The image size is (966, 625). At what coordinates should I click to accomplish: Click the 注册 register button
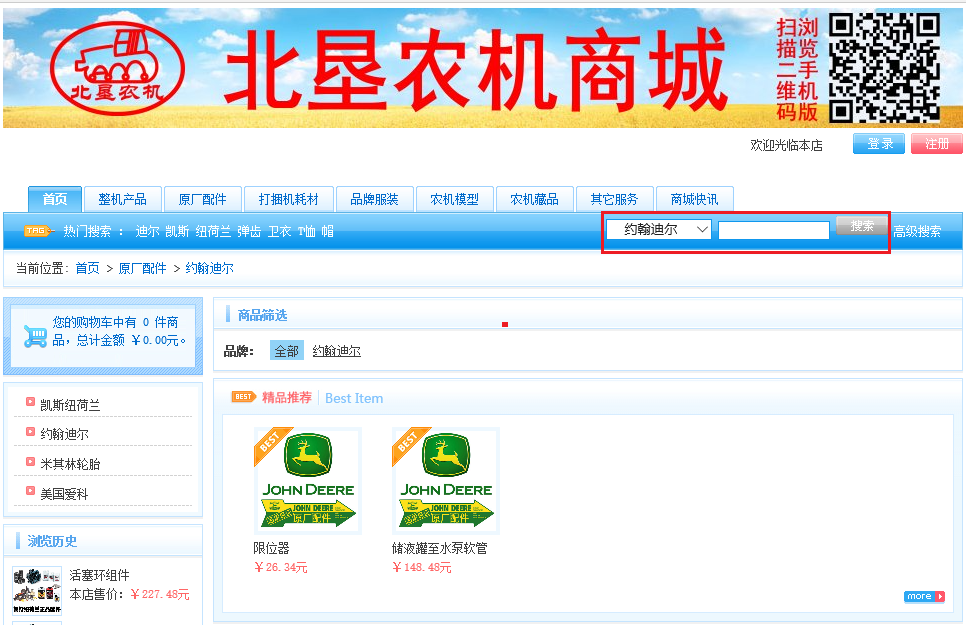point(936,143)
